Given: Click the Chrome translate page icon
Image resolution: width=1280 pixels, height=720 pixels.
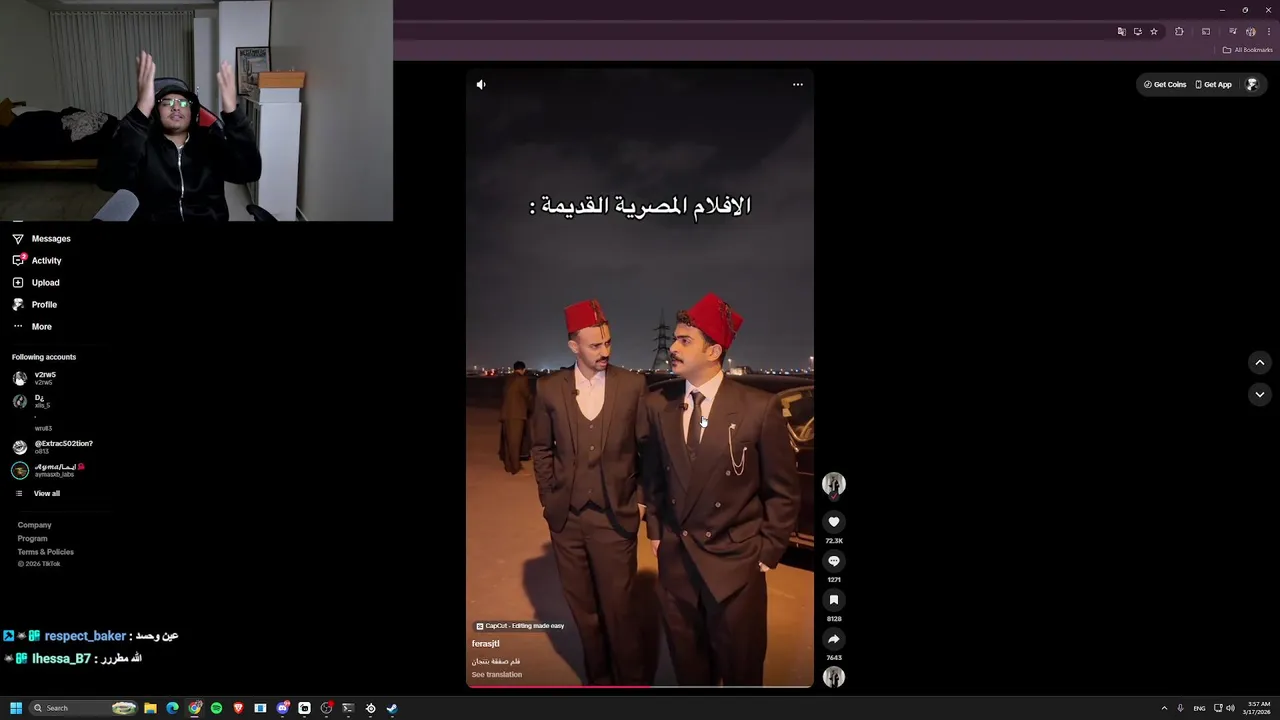Looking at the screenshot, I should (x=1121, y=32).
